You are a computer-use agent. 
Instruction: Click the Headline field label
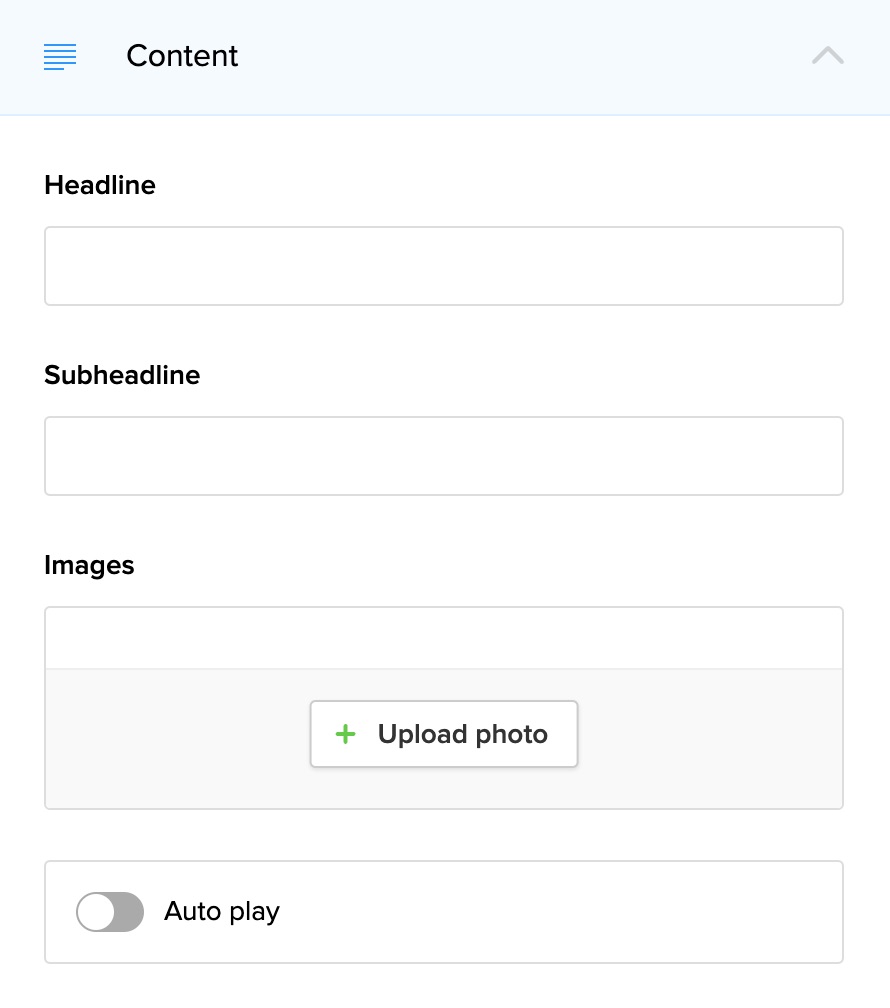tap(100, 185)
